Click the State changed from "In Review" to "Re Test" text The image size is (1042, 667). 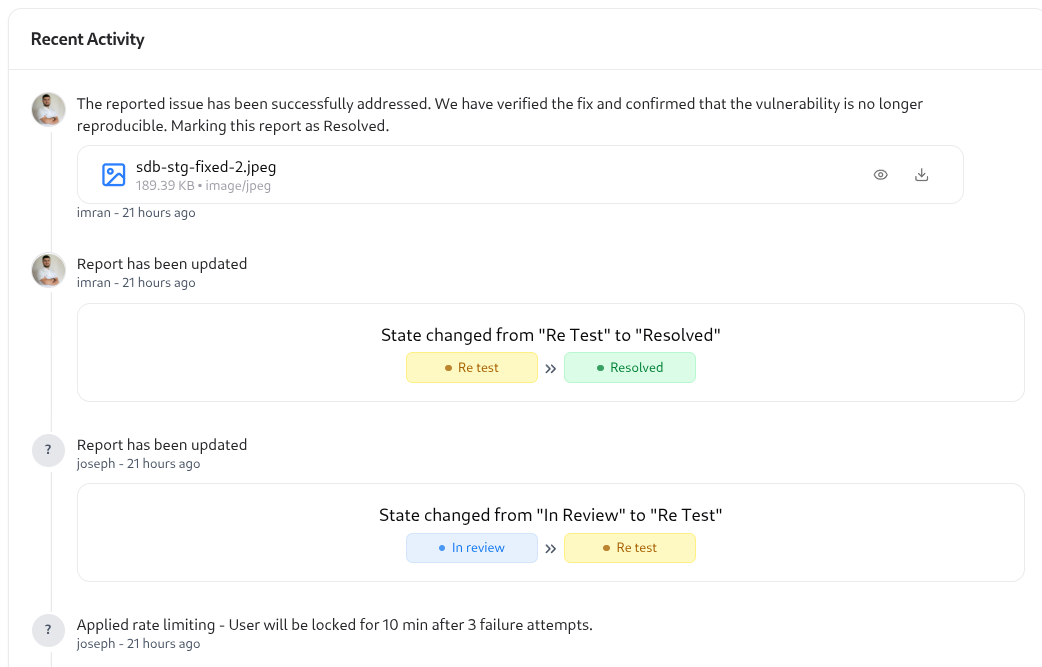551,515
